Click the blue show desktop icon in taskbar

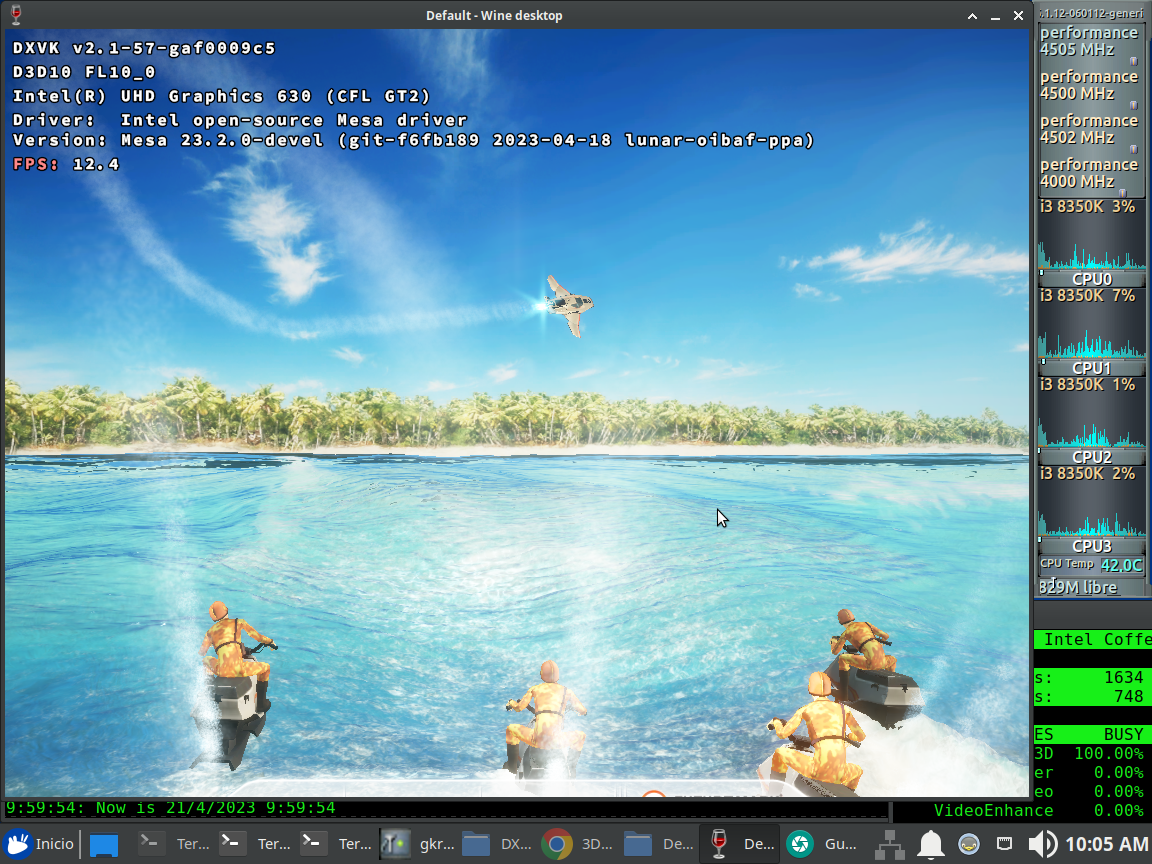click(x=104, y=844)
